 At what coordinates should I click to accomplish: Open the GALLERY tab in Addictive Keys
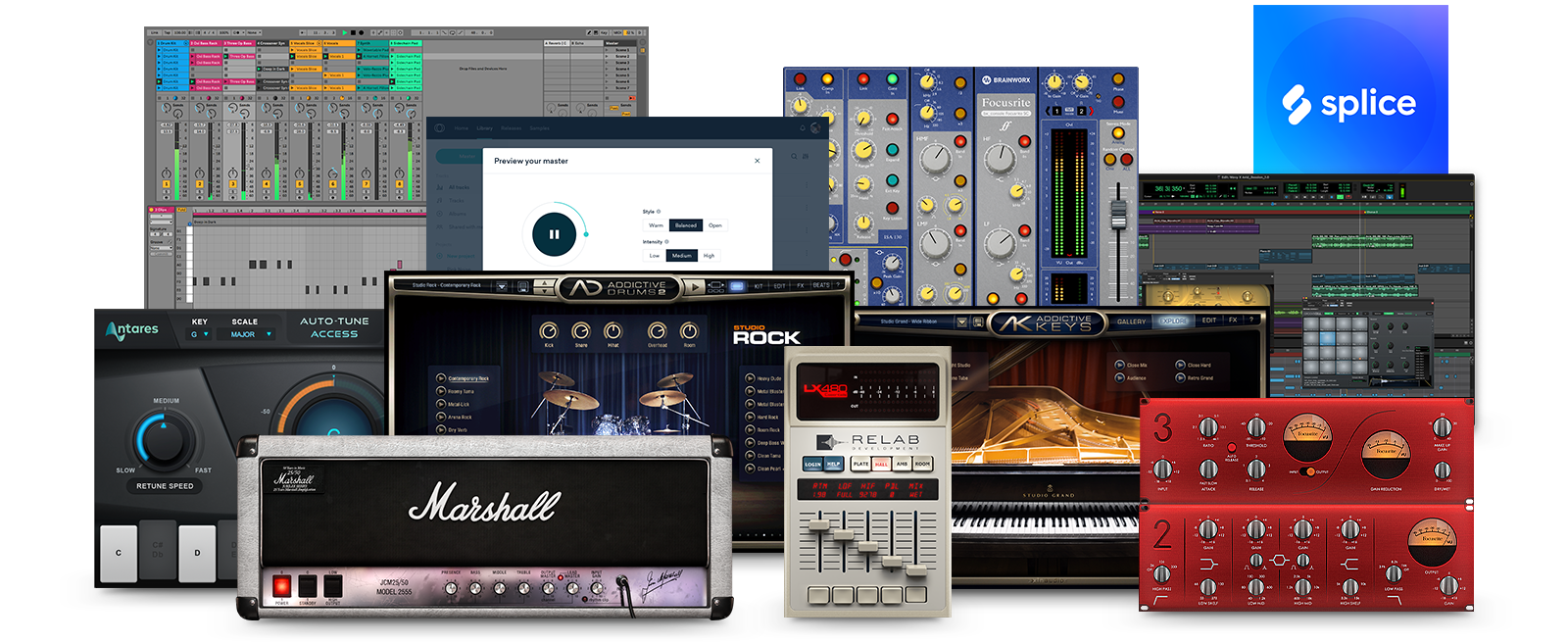click(1131, 321)
